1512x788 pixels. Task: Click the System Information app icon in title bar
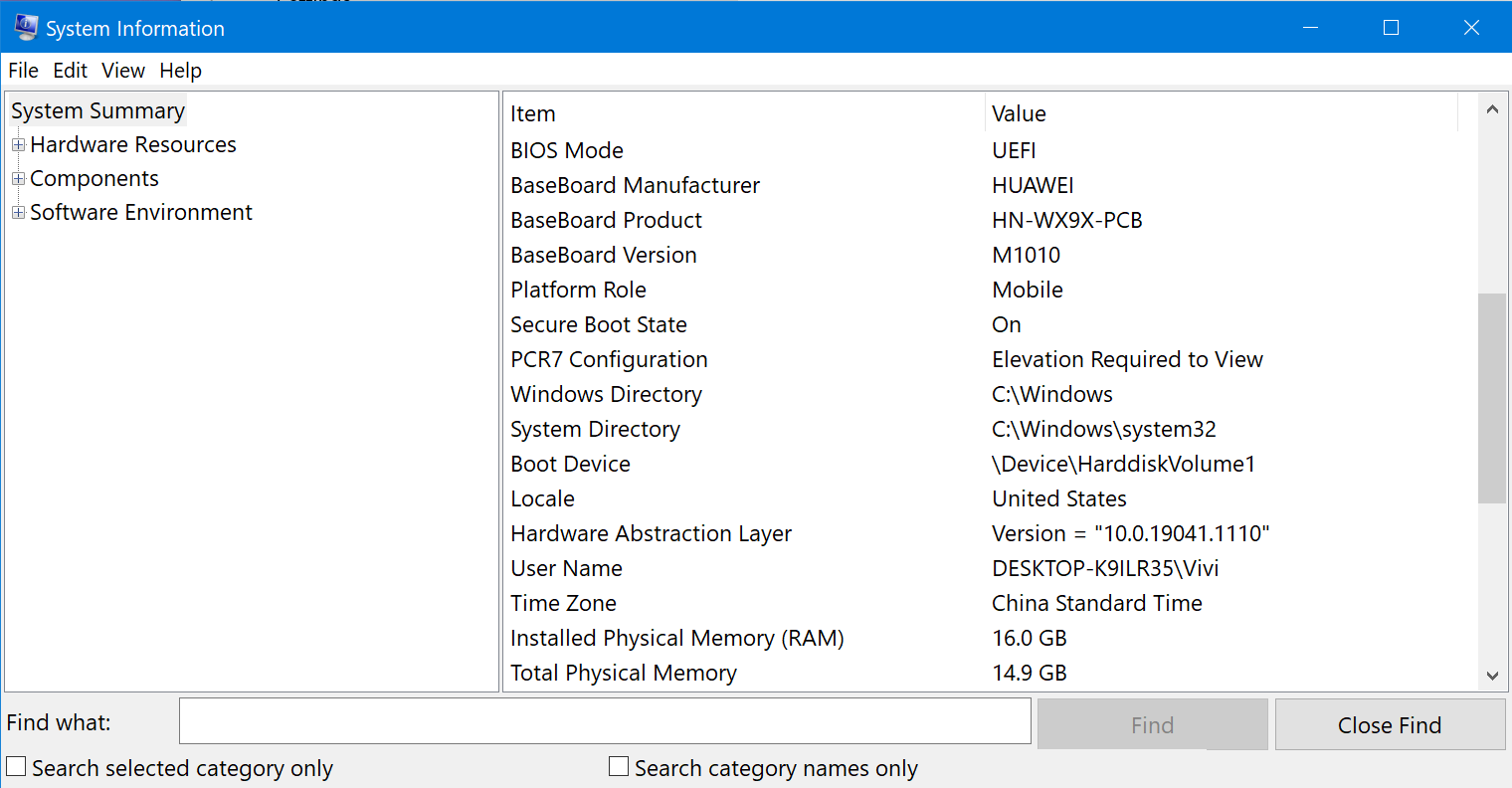[25, 28]
